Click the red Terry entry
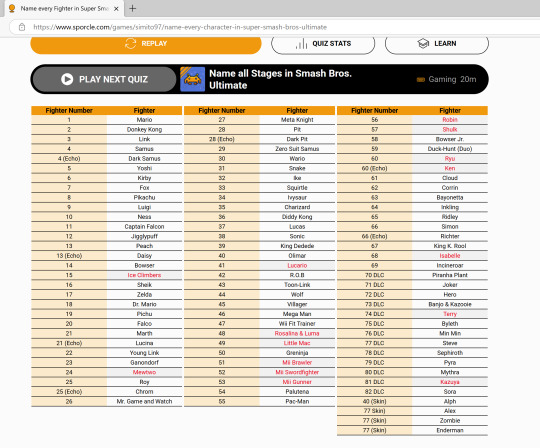Image resolution: width=540 pixels, height=448 pixels. coord(450,314)
